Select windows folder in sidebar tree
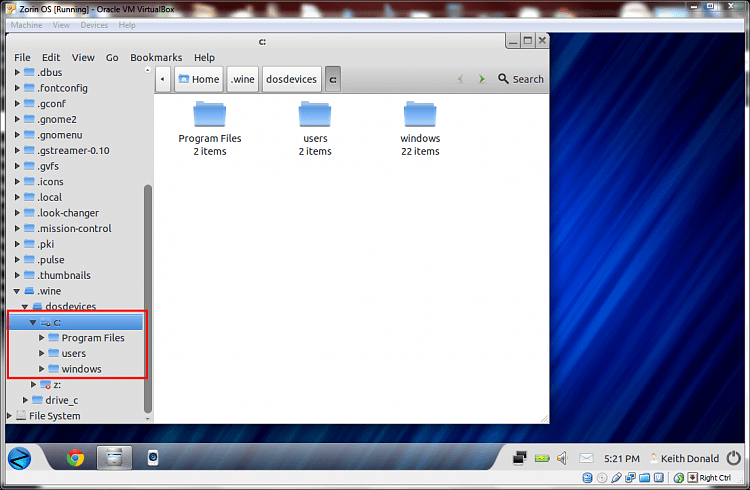The width and height of the screenshot is (750, 490). pyautogui.click(x=81, y=369)
